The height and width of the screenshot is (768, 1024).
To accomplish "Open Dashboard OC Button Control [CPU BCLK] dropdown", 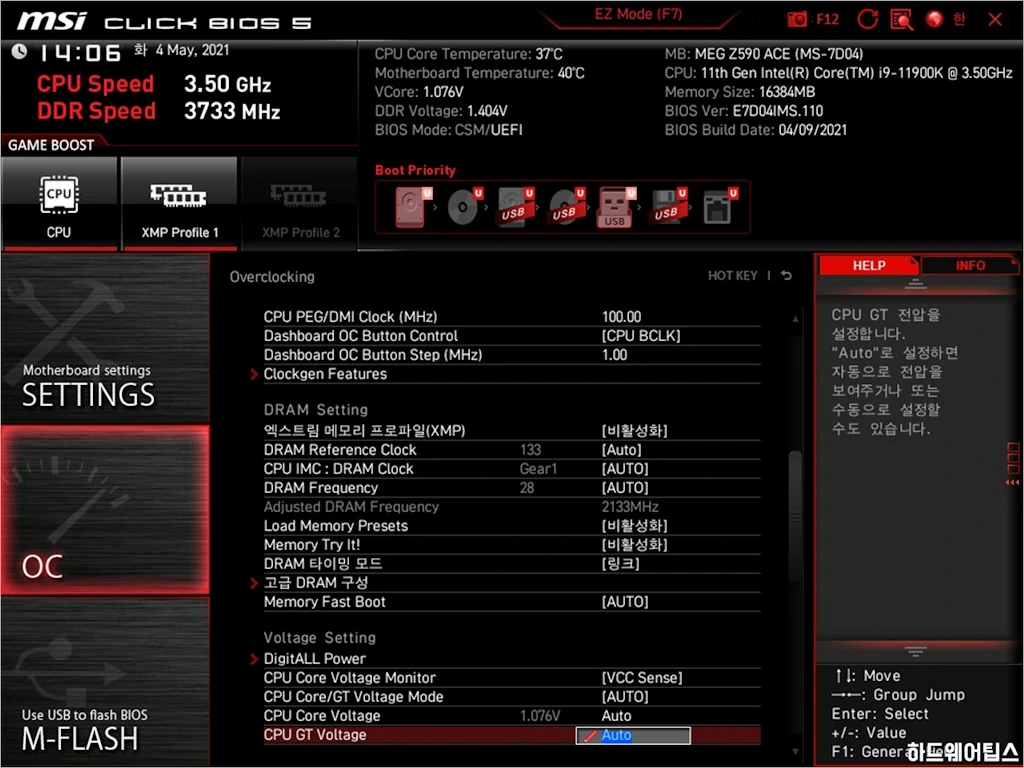I will (641, 336).
